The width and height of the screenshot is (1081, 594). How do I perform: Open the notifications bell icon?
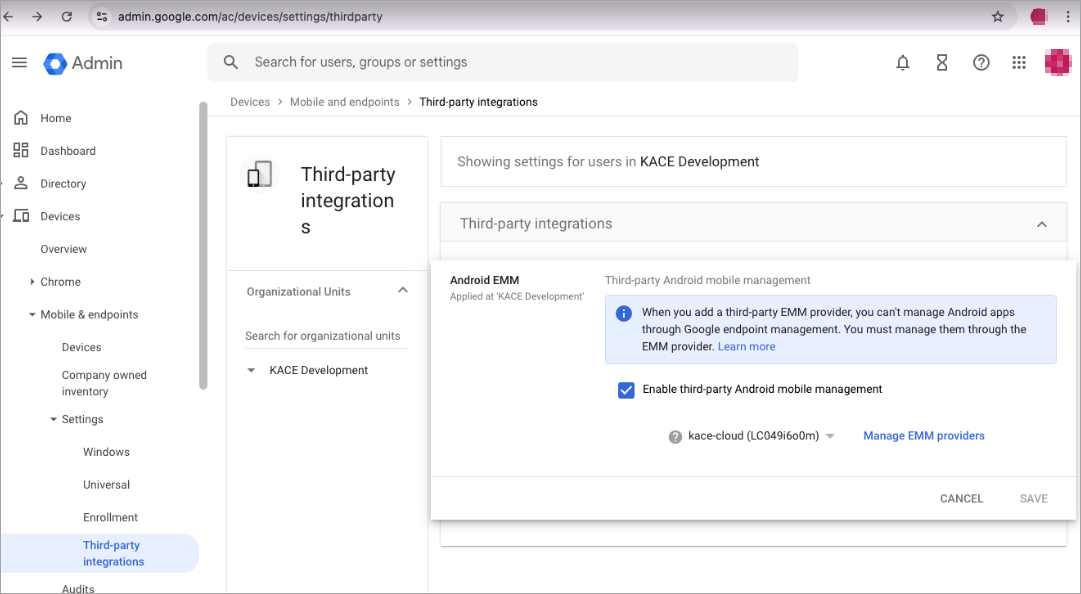click(903, 63)
